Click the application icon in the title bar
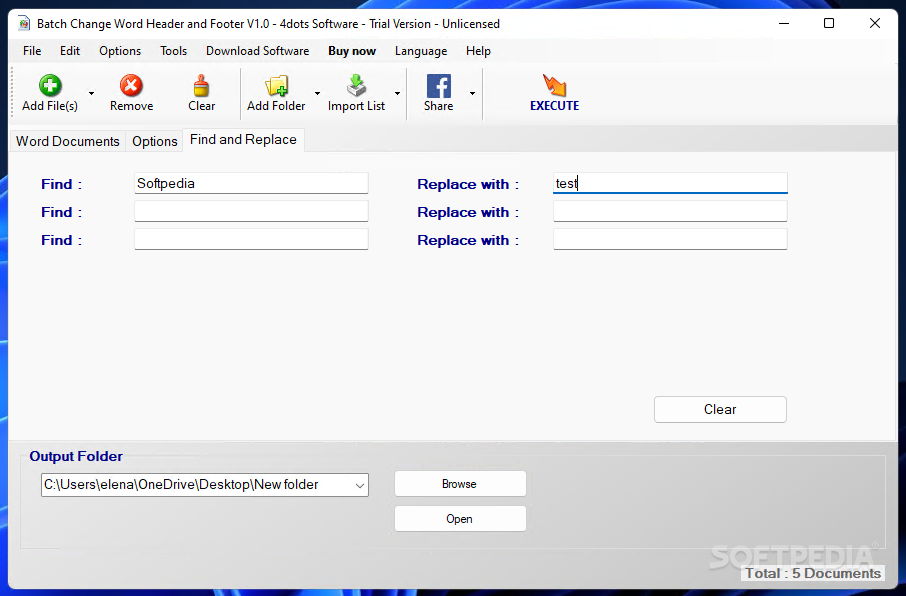Viewport: 906px width, 596px height. click(x=24, y=24)
